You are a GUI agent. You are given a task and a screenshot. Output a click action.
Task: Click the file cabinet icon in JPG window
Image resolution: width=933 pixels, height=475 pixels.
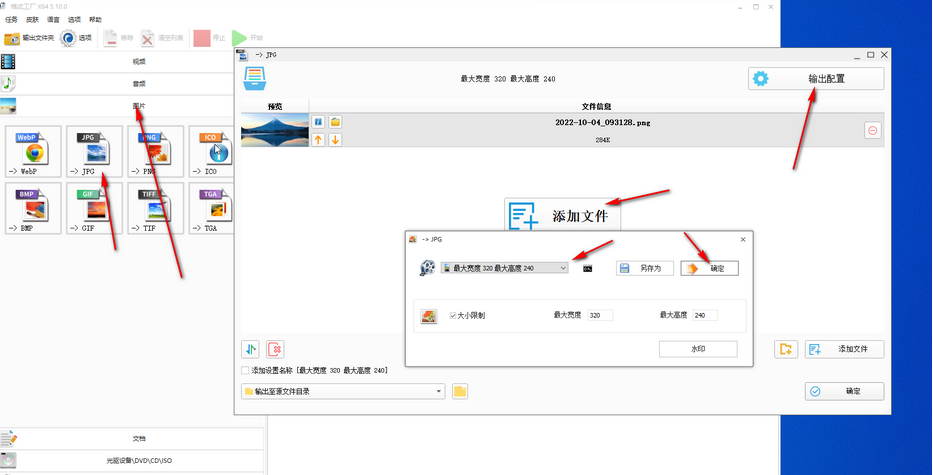255,78
